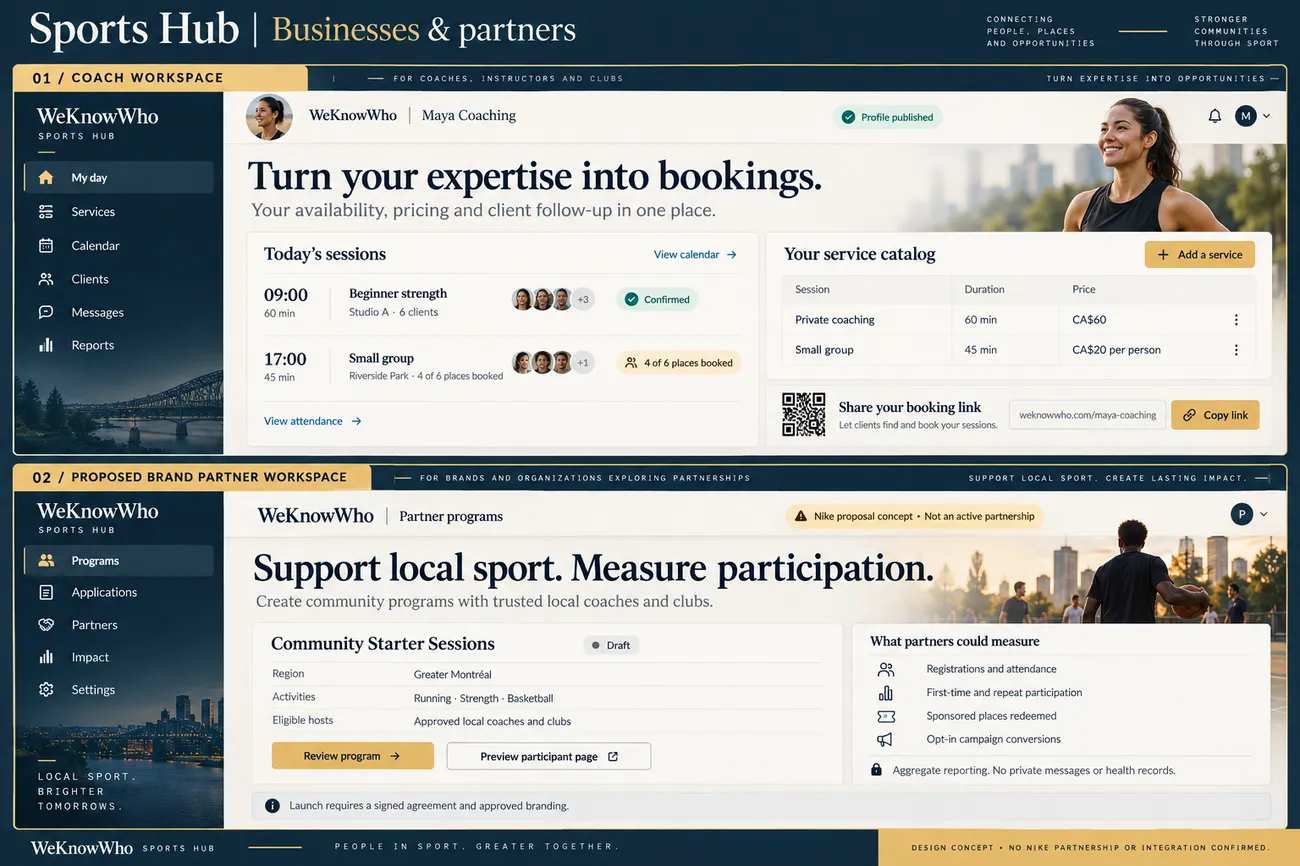Click Preview participant page button

pyautogui.click(x=549, y=756)
